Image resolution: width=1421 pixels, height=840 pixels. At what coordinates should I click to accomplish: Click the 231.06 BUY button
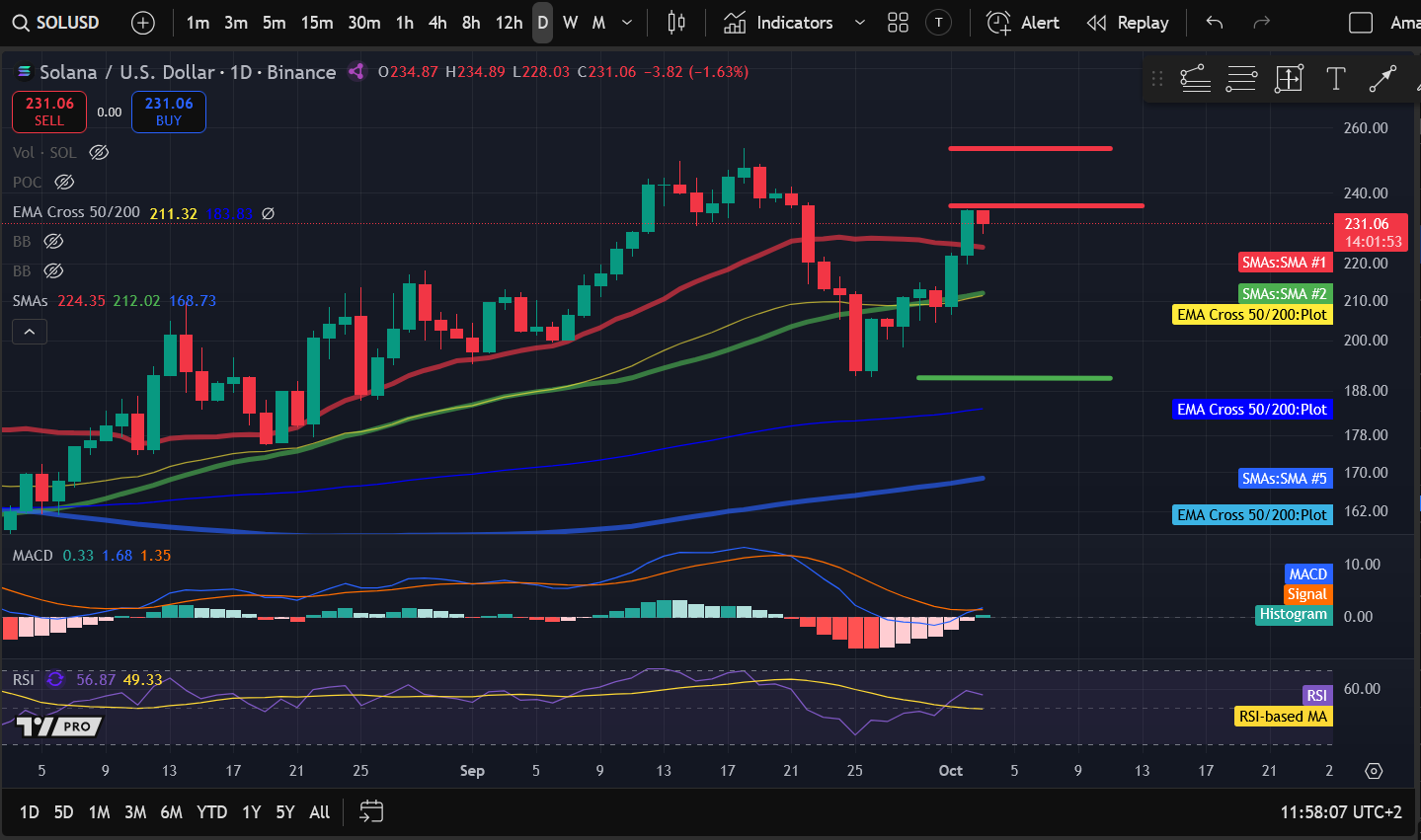(169, 112)
